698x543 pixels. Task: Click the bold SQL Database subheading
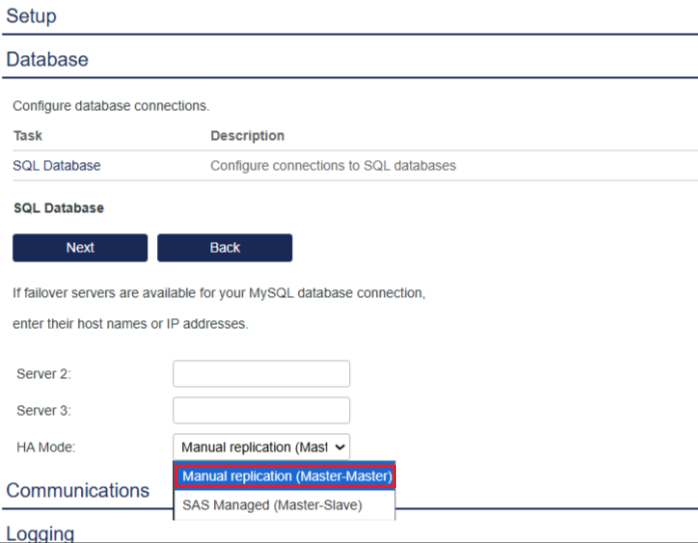coord(58,208)
